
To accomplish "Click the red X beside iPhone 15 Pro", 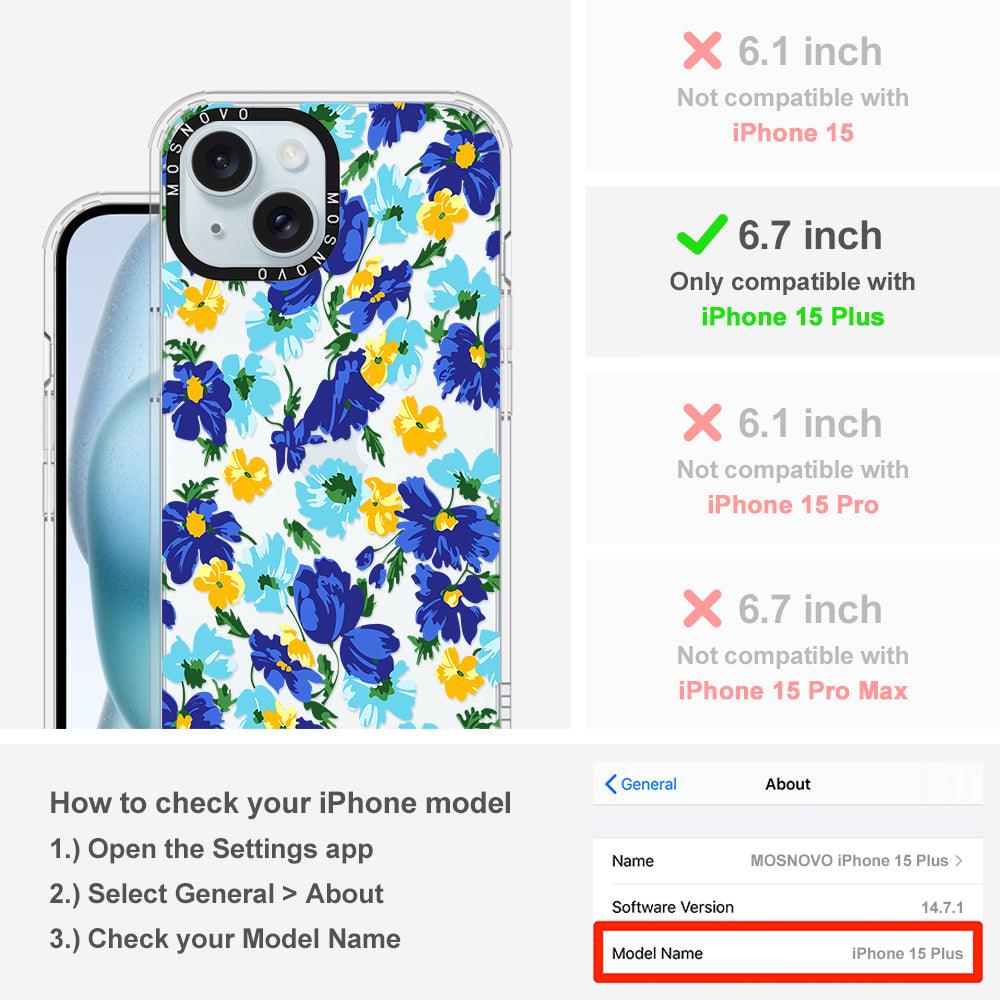I will tap(702, 422).
